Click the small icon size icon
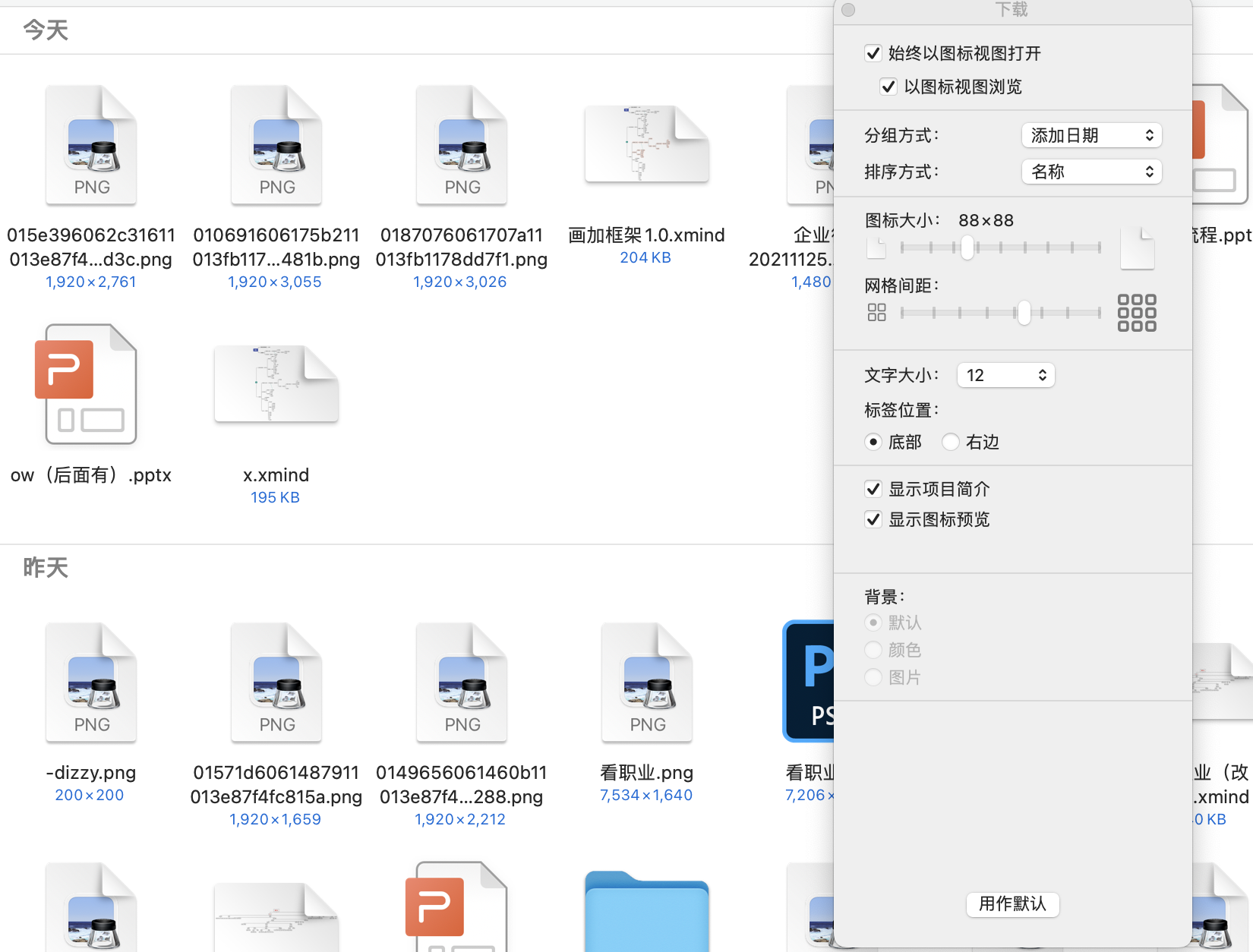 tap(876, 248)
